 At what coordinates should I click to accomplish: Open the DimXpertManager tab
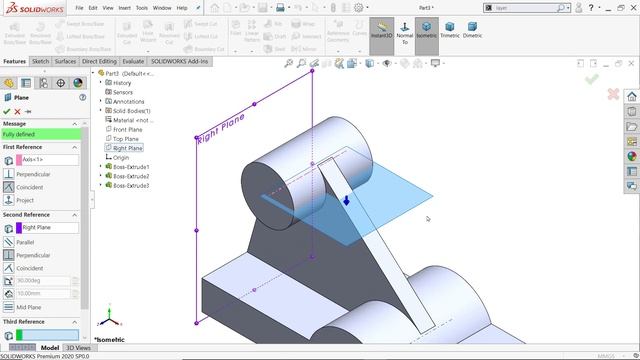(x=60, y=83)
